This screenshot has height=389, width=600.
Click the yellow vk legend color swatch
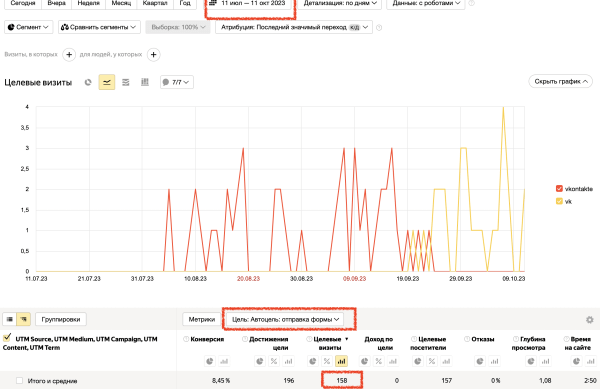click(x=559, y=201)
